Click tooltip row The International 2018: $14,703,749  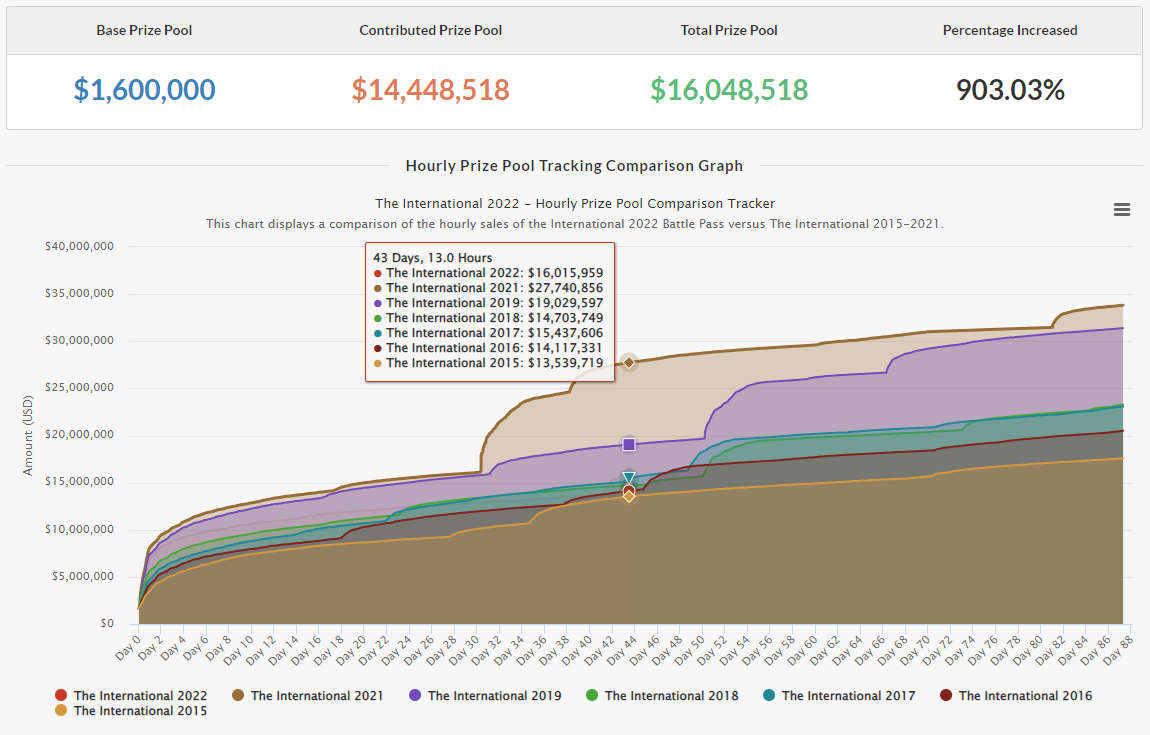[x=488, y=318]
